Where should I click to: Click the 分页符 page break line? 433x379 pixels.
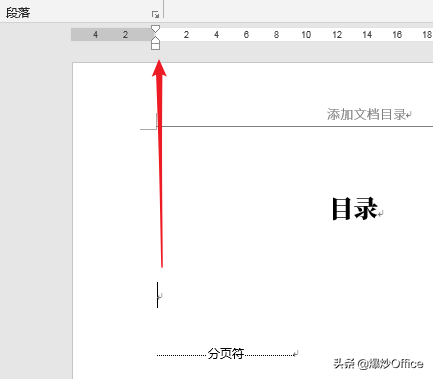point(227,354)
